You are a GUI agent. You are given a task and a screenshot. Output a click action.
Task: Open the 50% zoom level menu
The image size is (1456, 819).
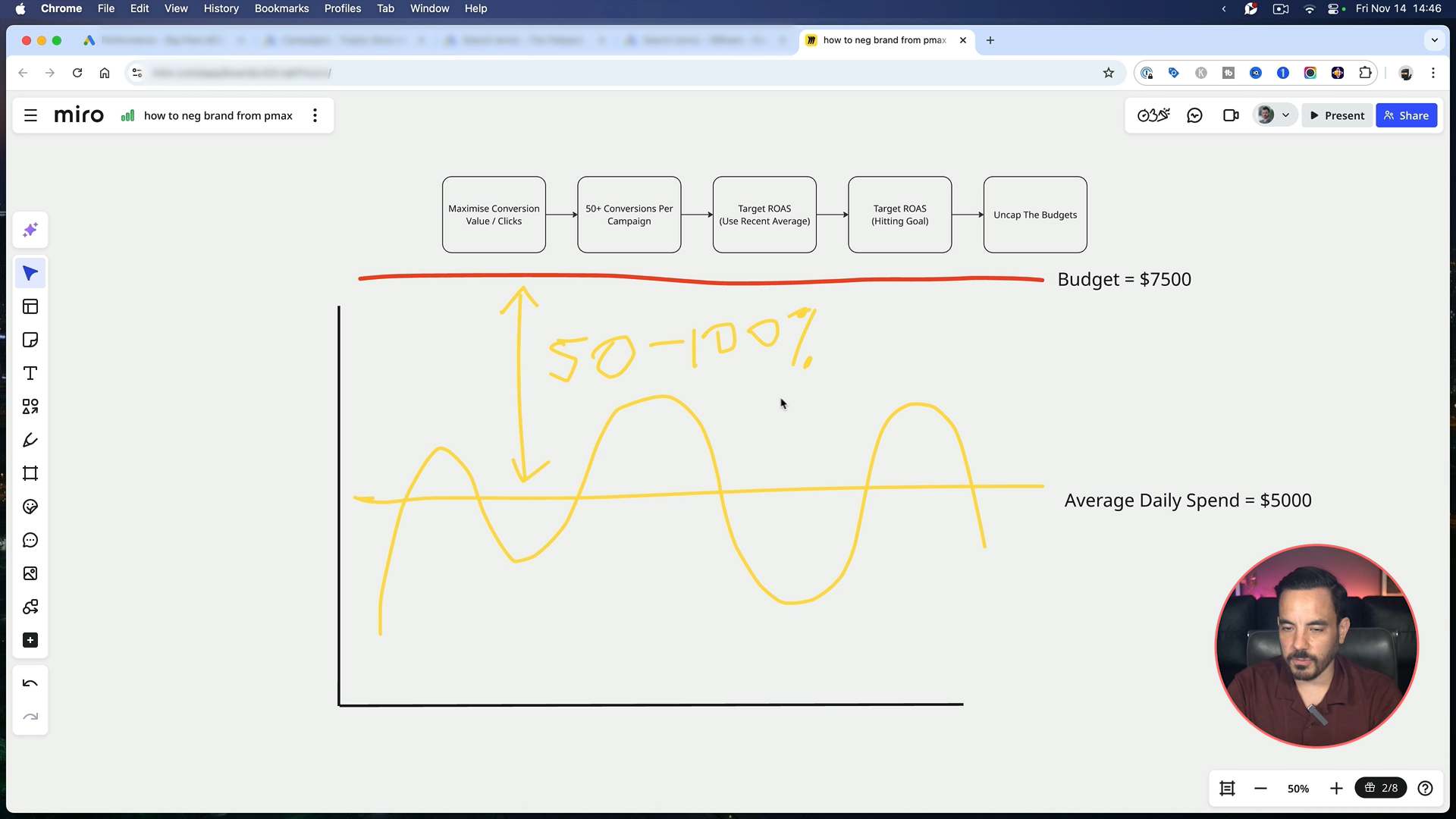1298,789
